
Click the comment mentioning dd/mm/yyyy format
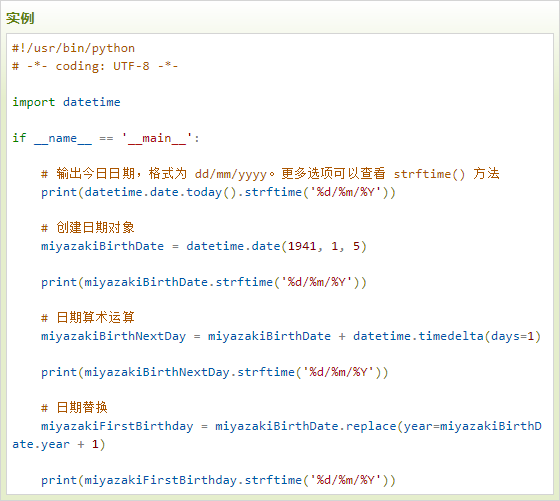(270, 174)
